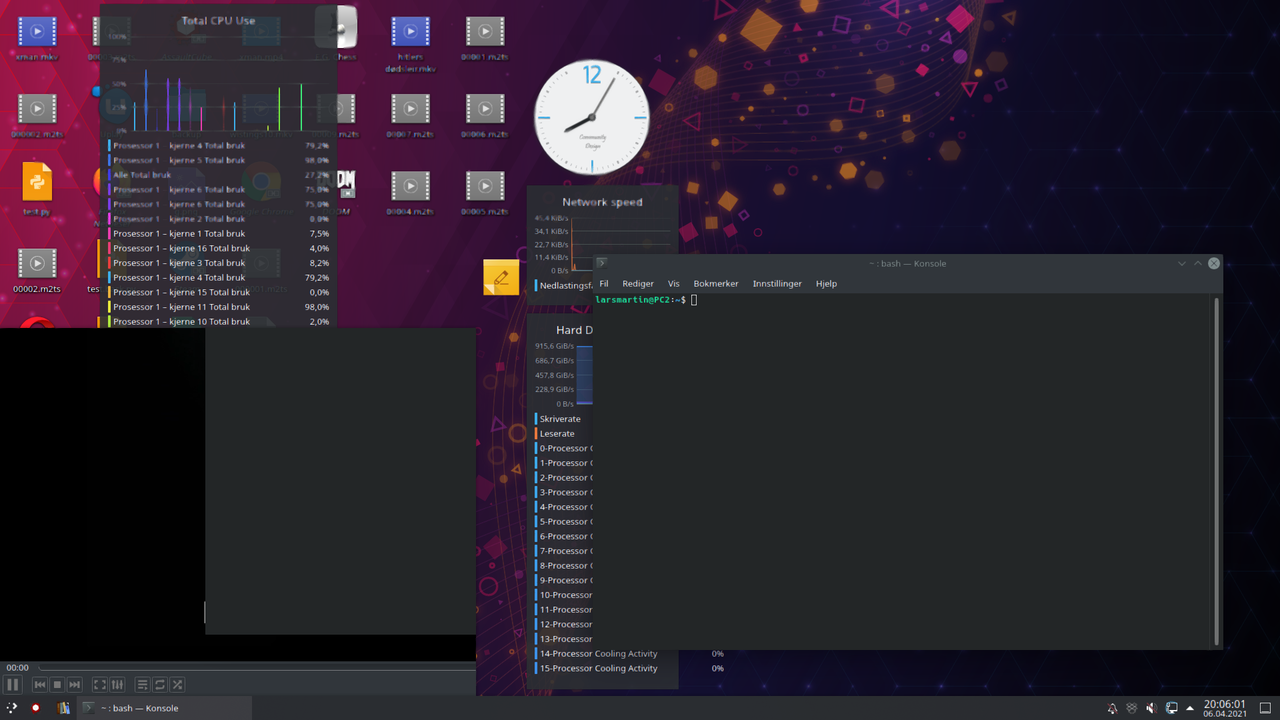This screenshot has height=720, width=1280.
Task: Click the Konsole terminal icon in title bar
Action: pos(602,263)
